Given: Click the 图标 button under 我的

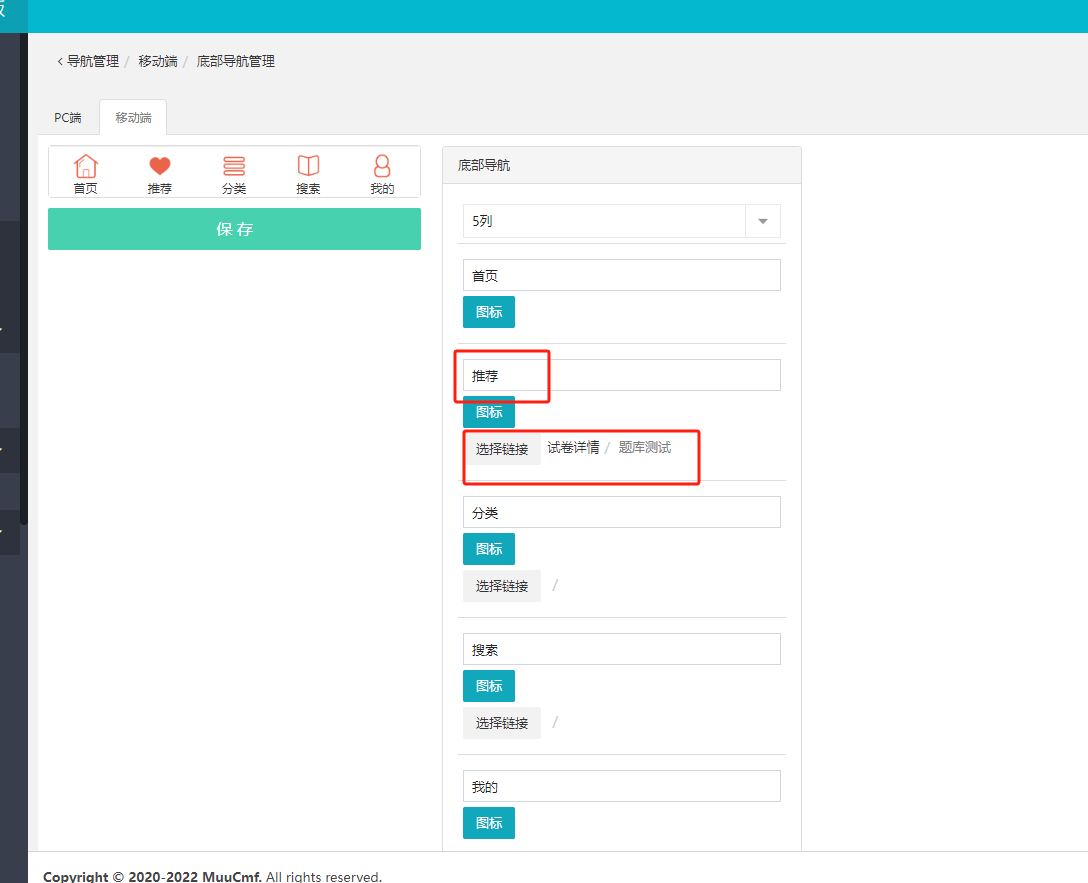Looking at the screenshot, I should (x=488, y=823).
